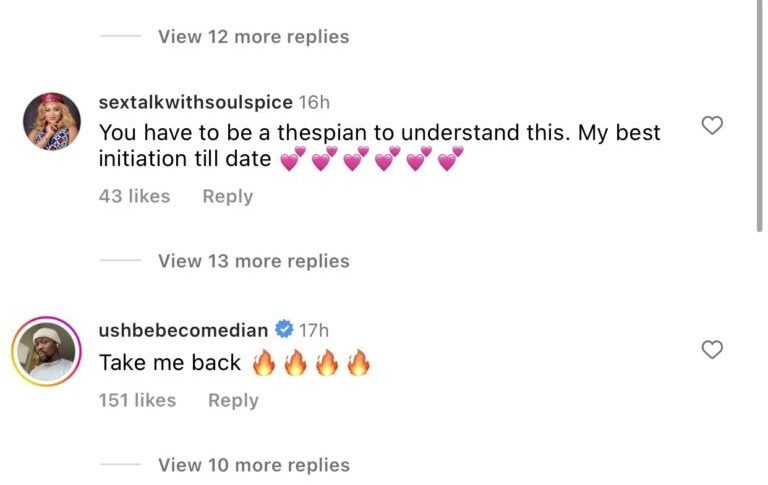Open sextalkwithsoulspice's profile picture

(52, 120)
